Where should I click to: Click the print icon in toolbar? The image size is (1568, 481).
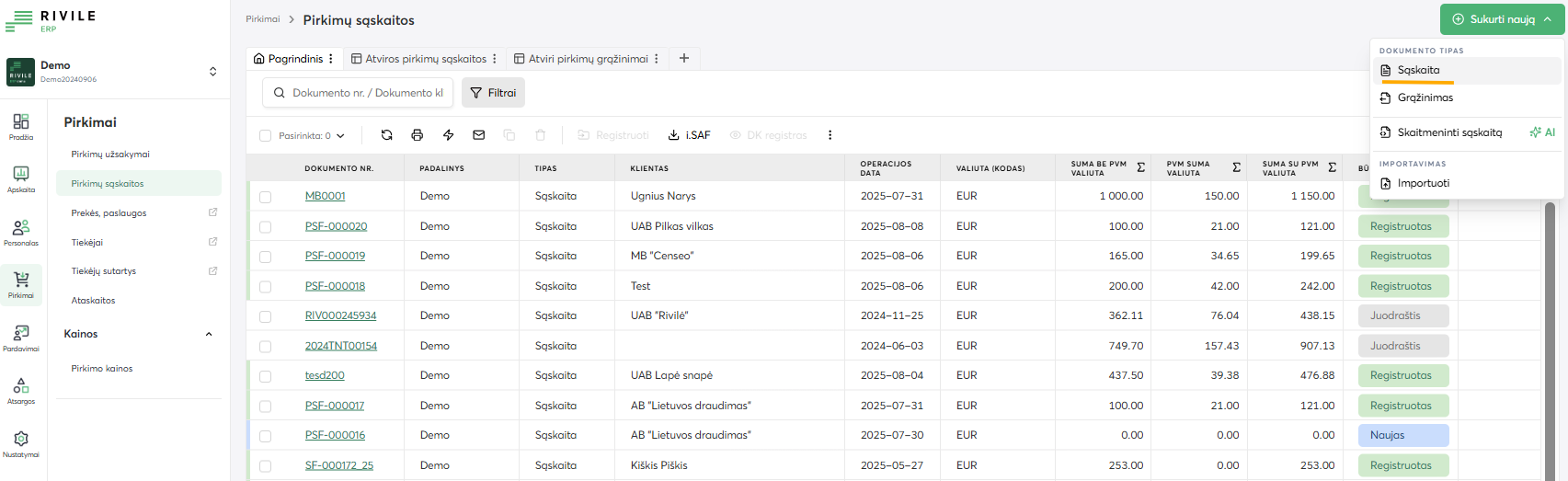[x=417, y=135]
